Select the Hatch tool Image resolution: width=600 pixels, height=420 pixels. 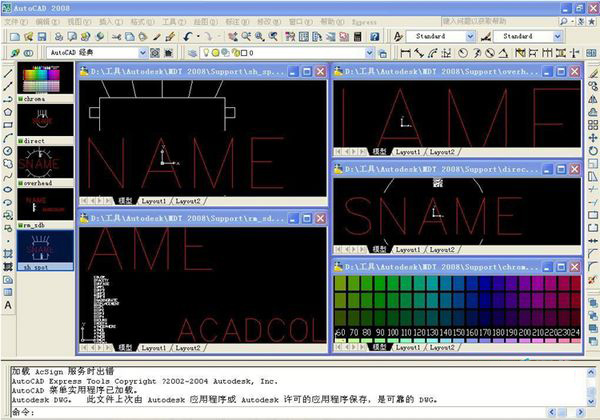pyautogui.click(x=8, y=254)
